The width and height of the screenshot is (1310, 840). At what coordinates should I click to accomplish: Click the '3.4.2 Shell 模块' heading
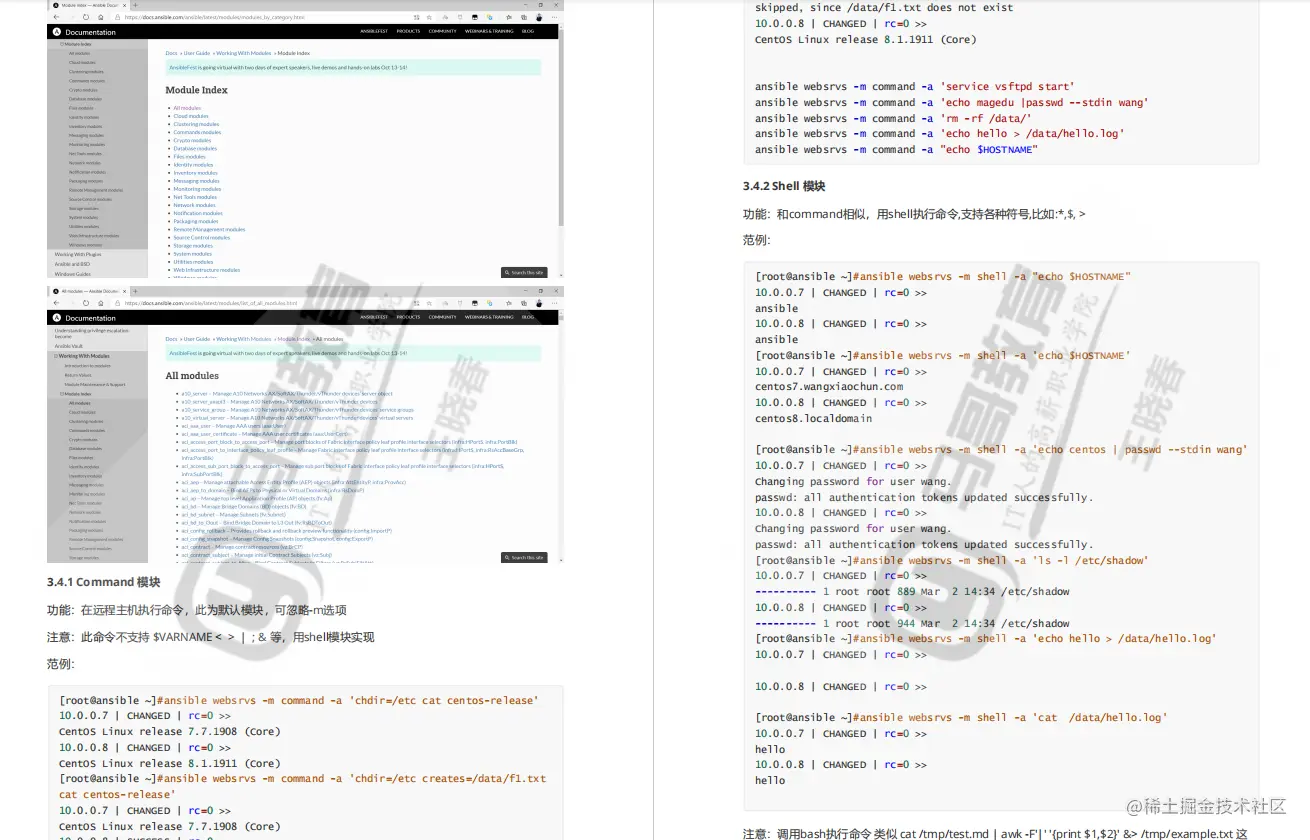(x=784, y=186)
